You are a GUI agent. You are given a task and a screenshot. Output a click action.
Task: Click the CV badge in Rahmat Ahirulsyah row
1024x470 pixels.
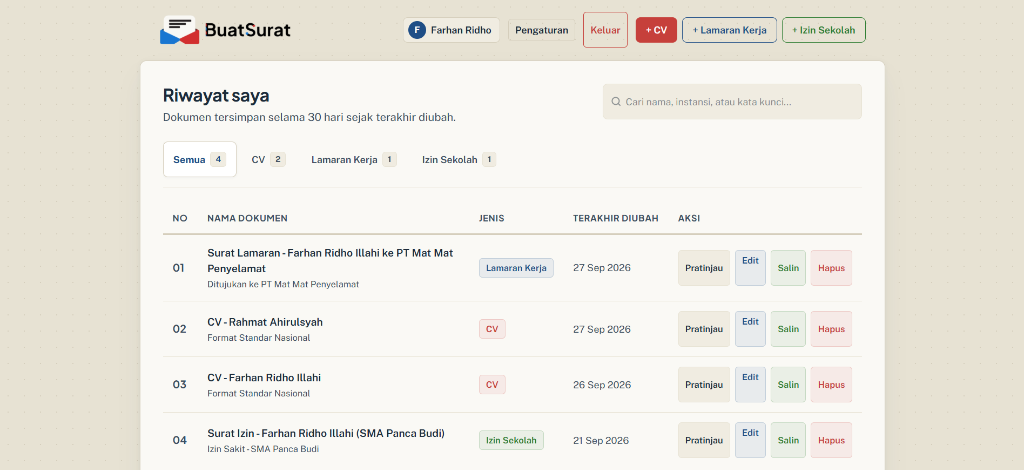[x=492, y=329]
